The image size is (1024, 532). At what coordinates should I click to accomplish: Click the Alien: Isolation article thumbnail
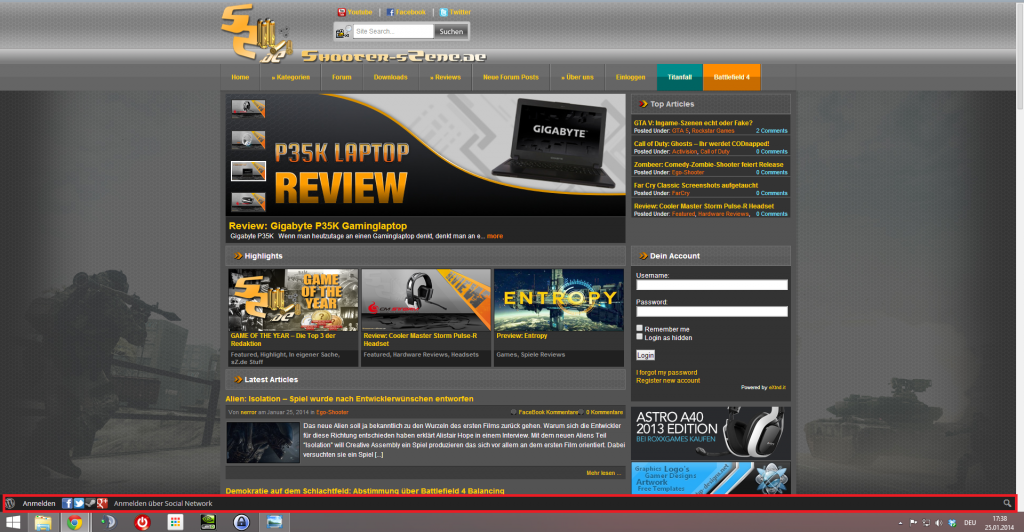(263, 443)
